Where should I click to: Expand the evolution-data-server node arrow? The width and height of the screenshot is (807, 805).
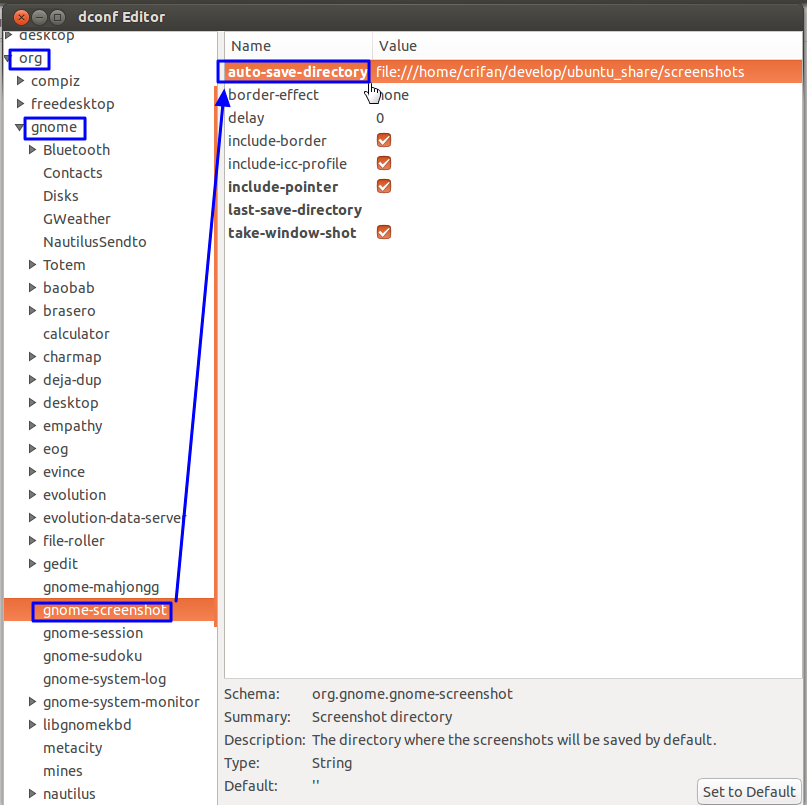[32, 517]
